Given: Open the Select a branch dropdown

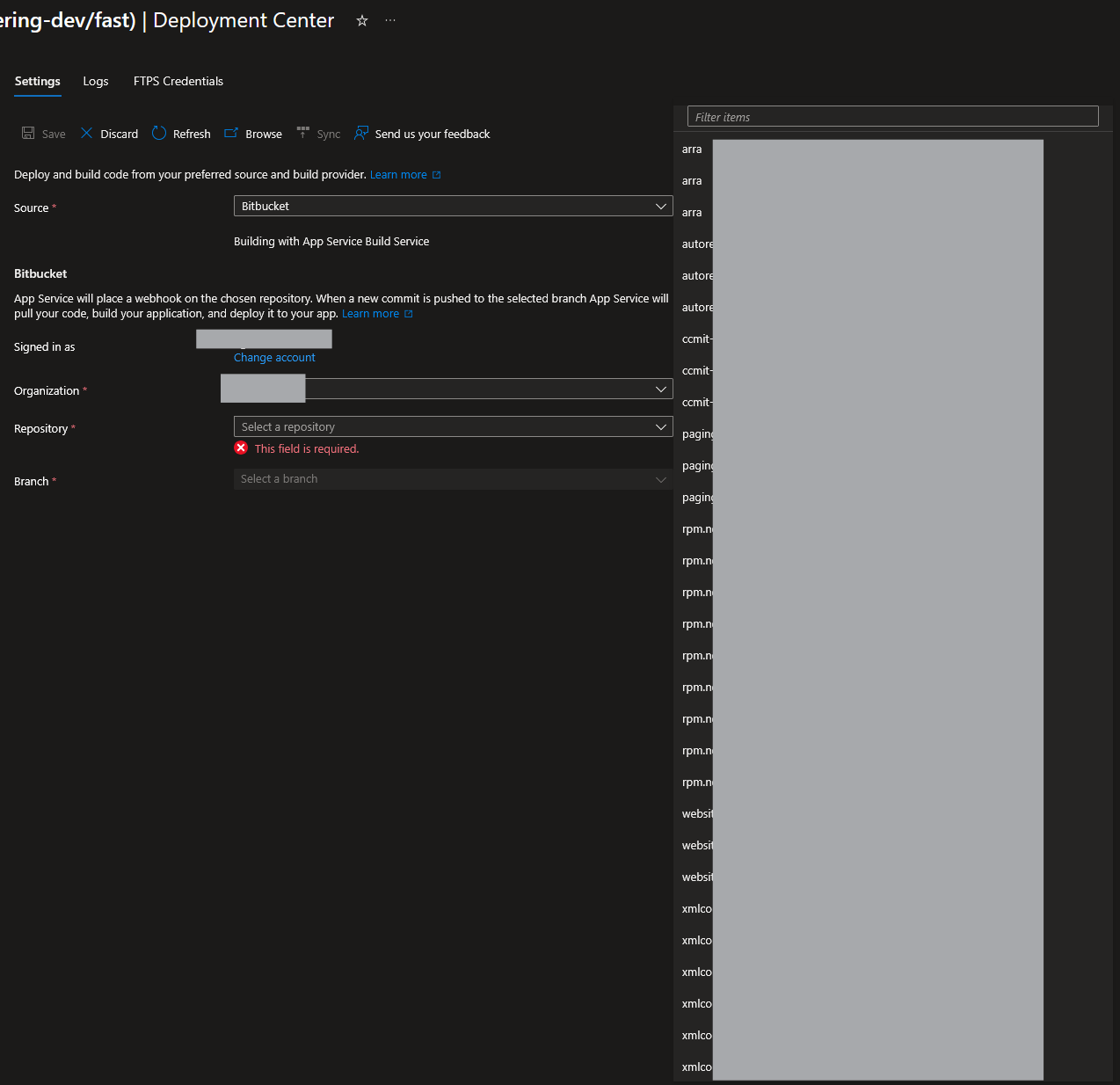Looking at the screenshot, I should coord(453,479).
